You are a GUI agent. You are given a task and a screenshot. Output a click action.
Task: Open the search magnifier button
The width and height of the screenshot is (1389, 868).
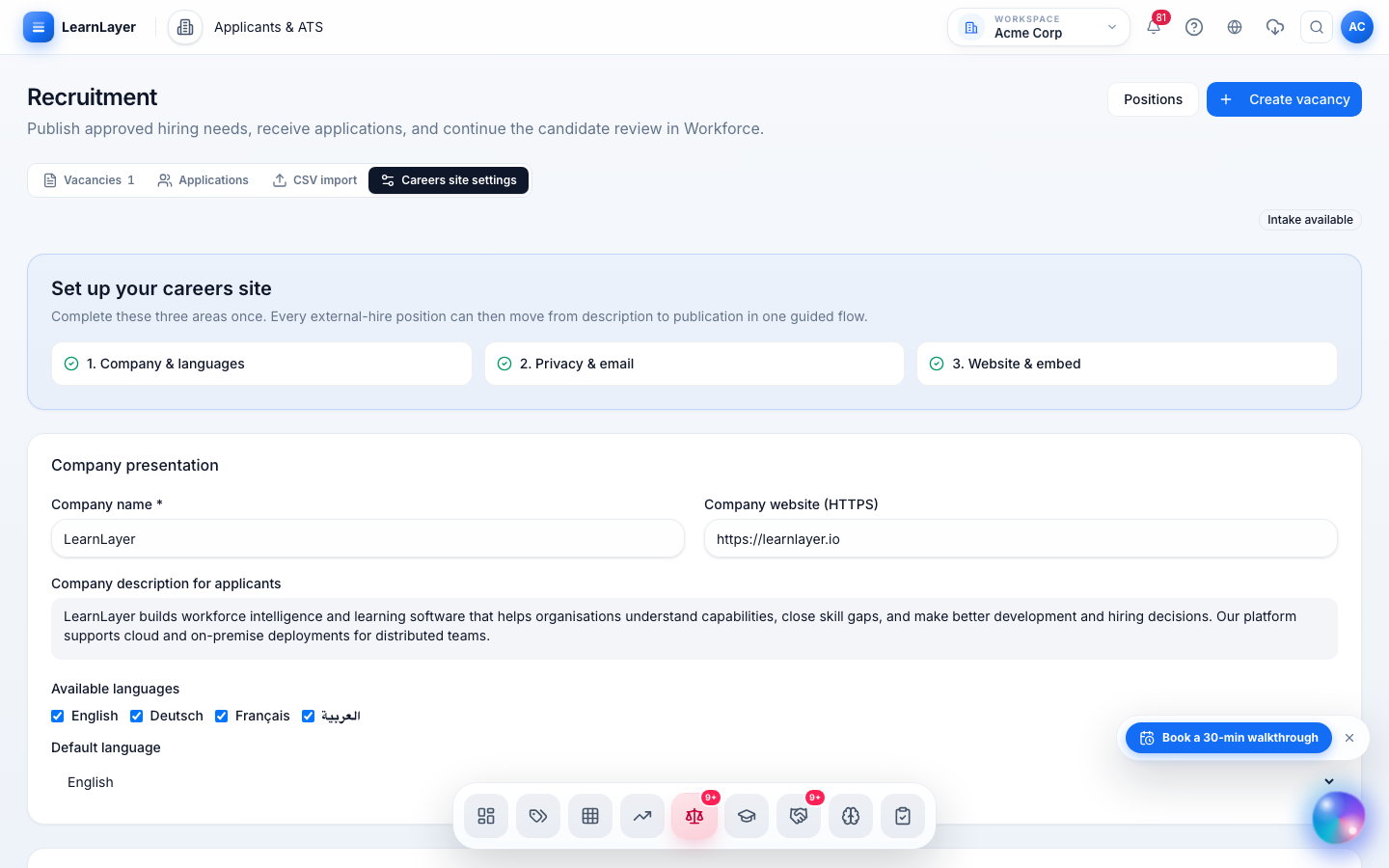coord(1317,27)
